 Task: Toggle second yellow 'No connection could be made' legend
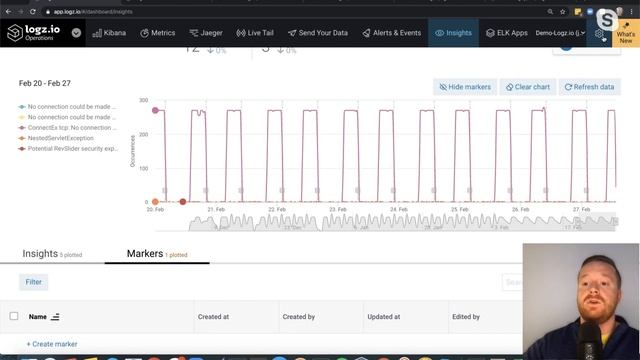click(x=67, y=117)
